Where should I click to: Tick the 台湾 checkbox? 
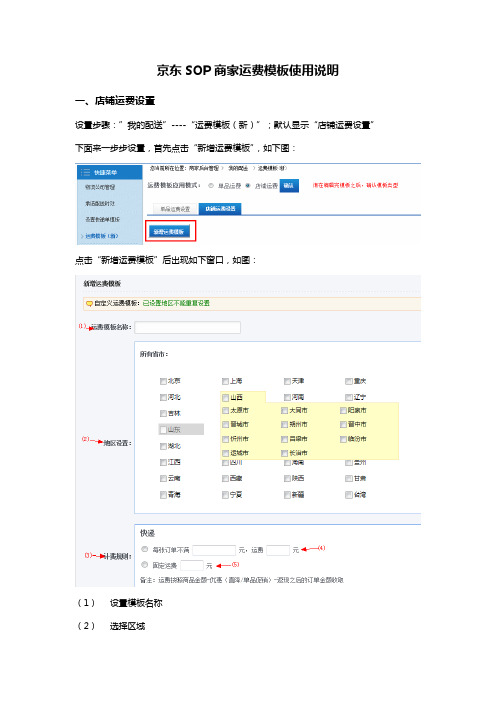(x=349, y=495)
